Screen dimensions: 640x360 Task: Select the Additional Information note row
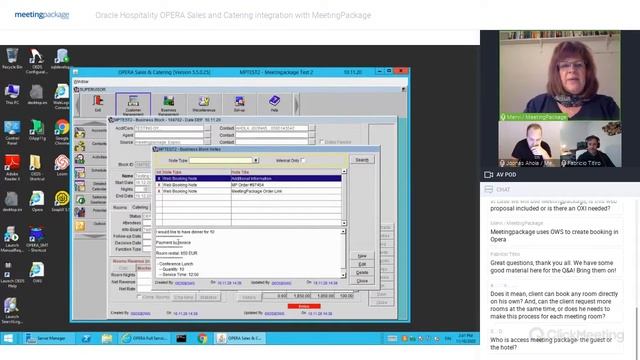(x=248, y=178)
